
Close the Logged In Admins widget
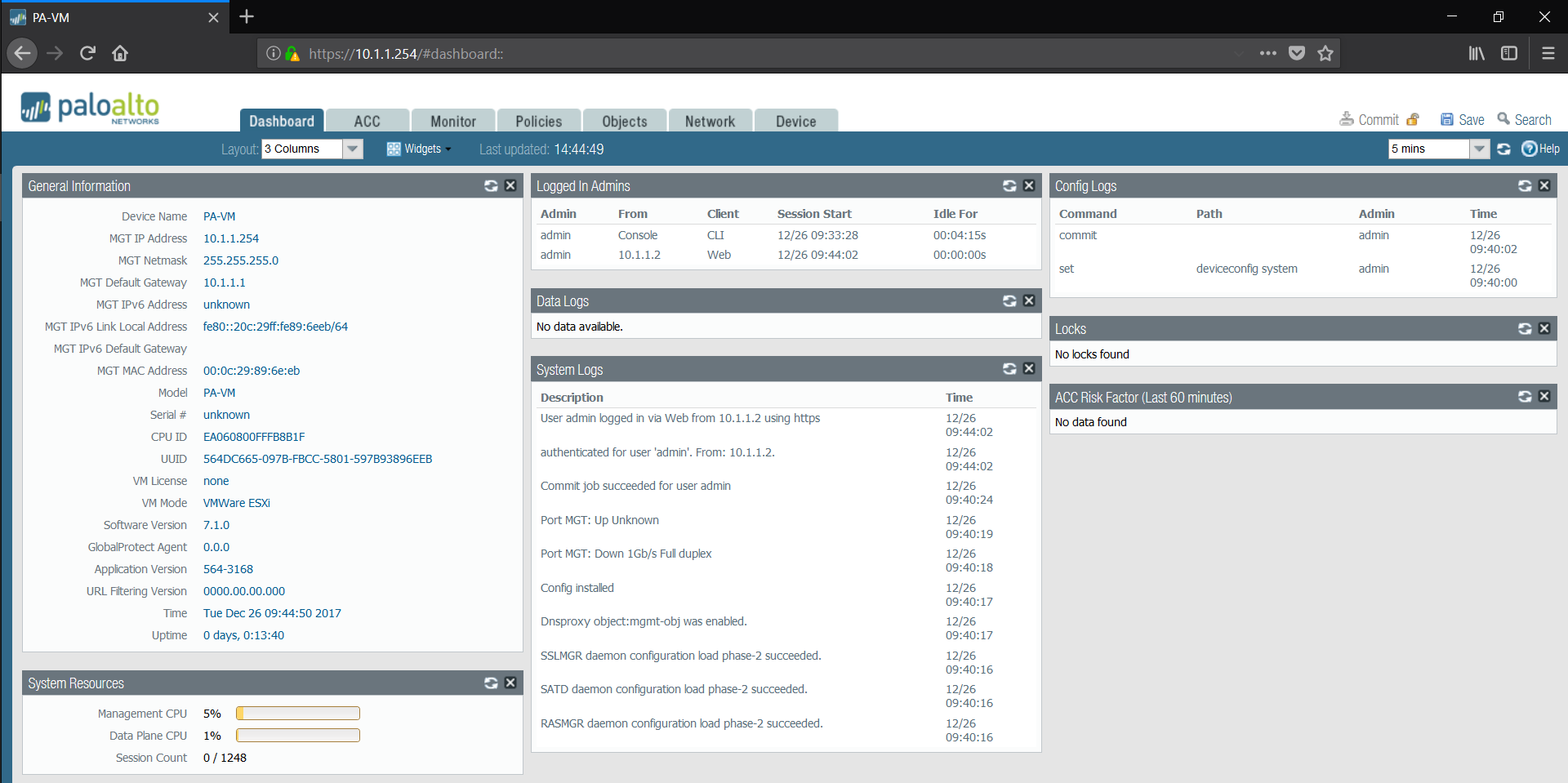pos(1029,186)
